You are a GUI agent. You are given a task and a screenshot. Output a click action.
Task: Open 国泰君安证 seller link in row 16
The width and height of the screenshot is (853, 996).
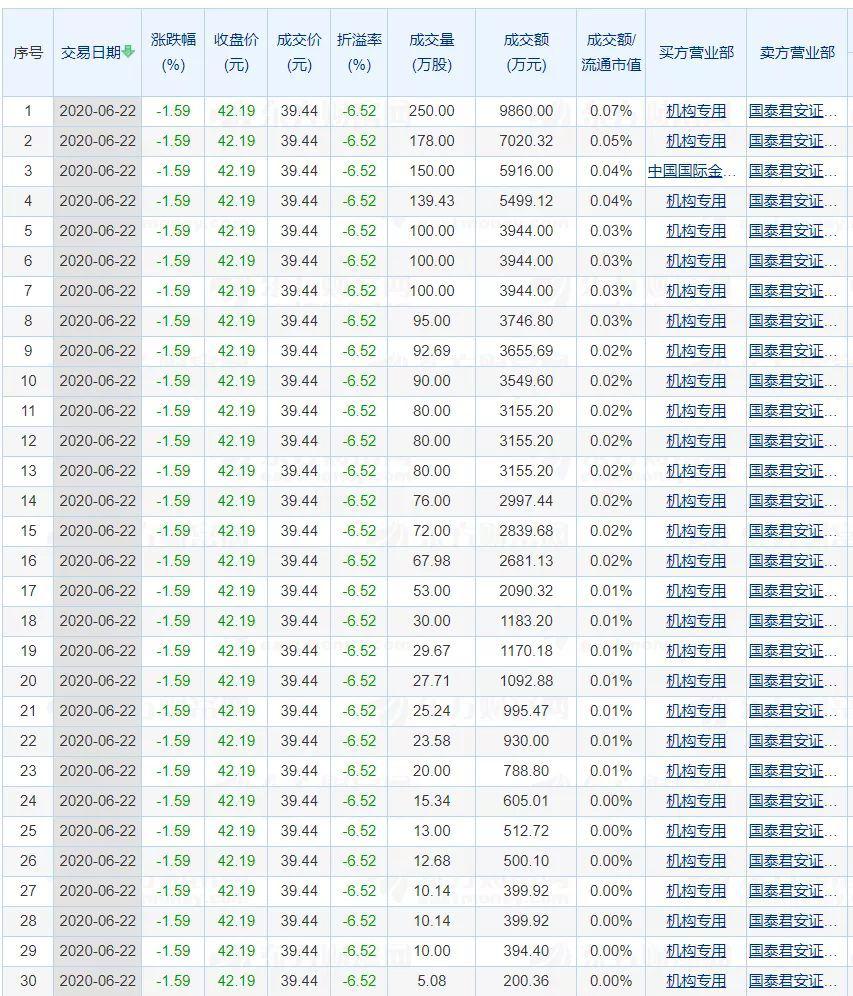(x=792, y=562)
